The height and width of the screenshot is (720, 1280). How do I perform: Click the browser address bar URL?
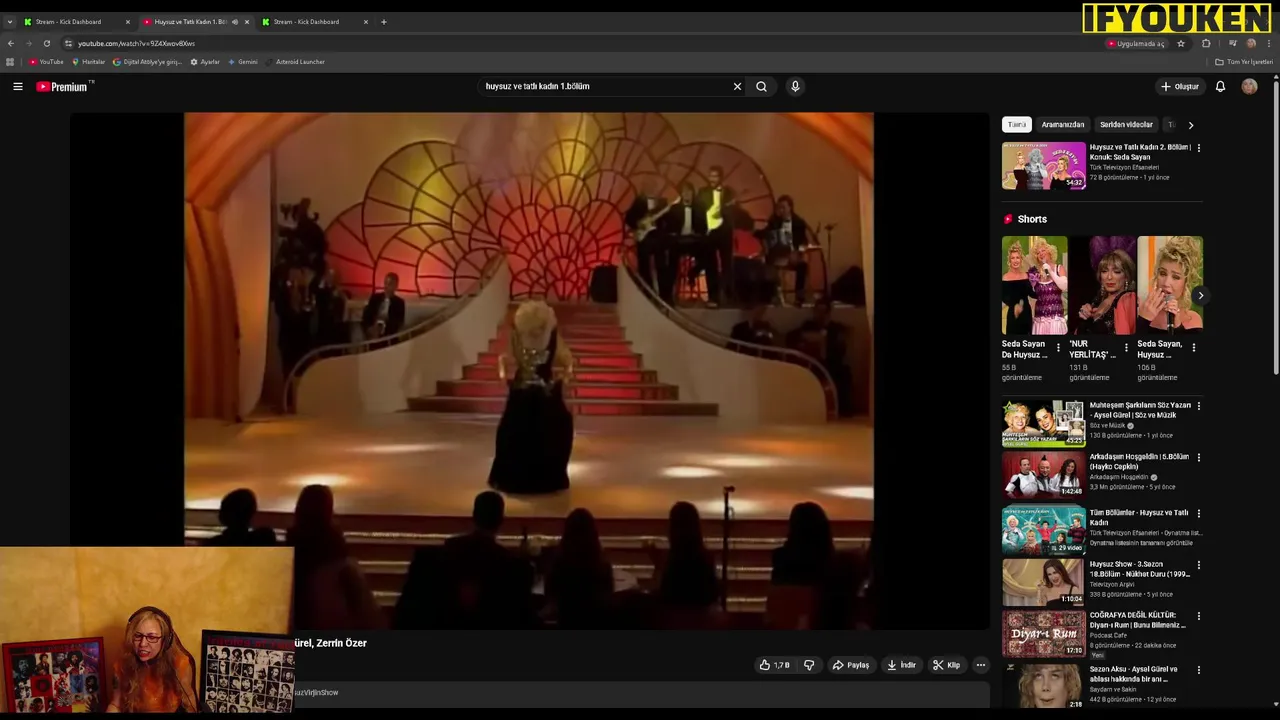tap(137, 44)
